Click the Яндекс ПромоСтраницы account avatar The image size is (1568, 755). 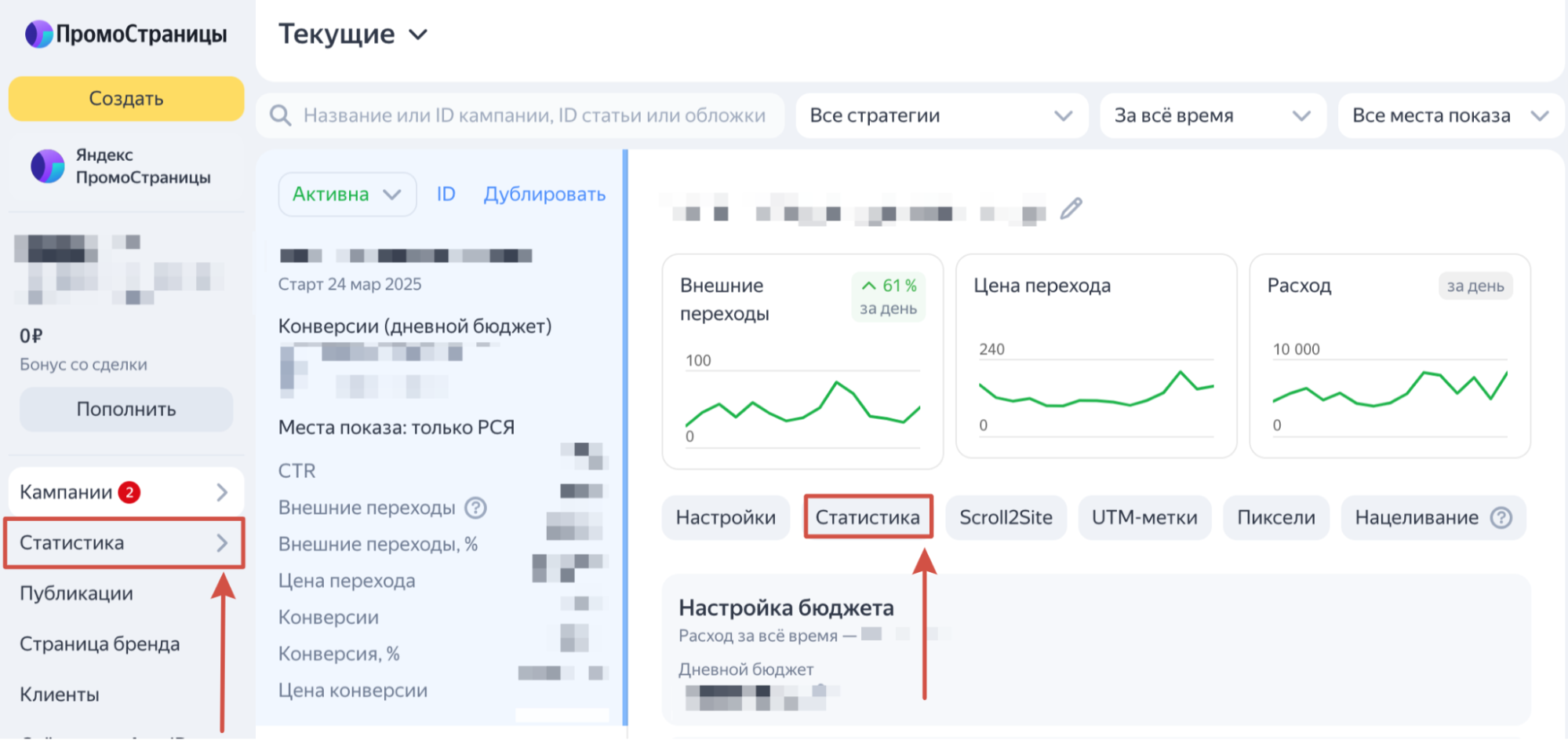47,166
